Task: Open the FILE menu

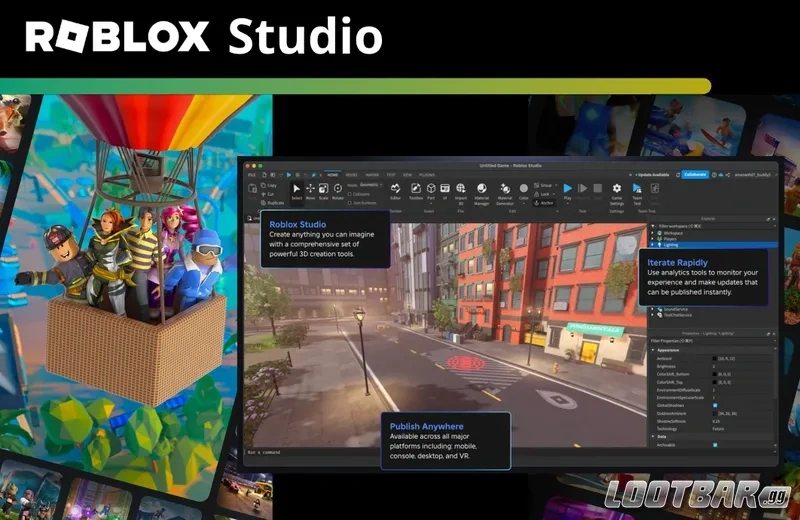Action: pyautogui.click(x=252, y=175)
